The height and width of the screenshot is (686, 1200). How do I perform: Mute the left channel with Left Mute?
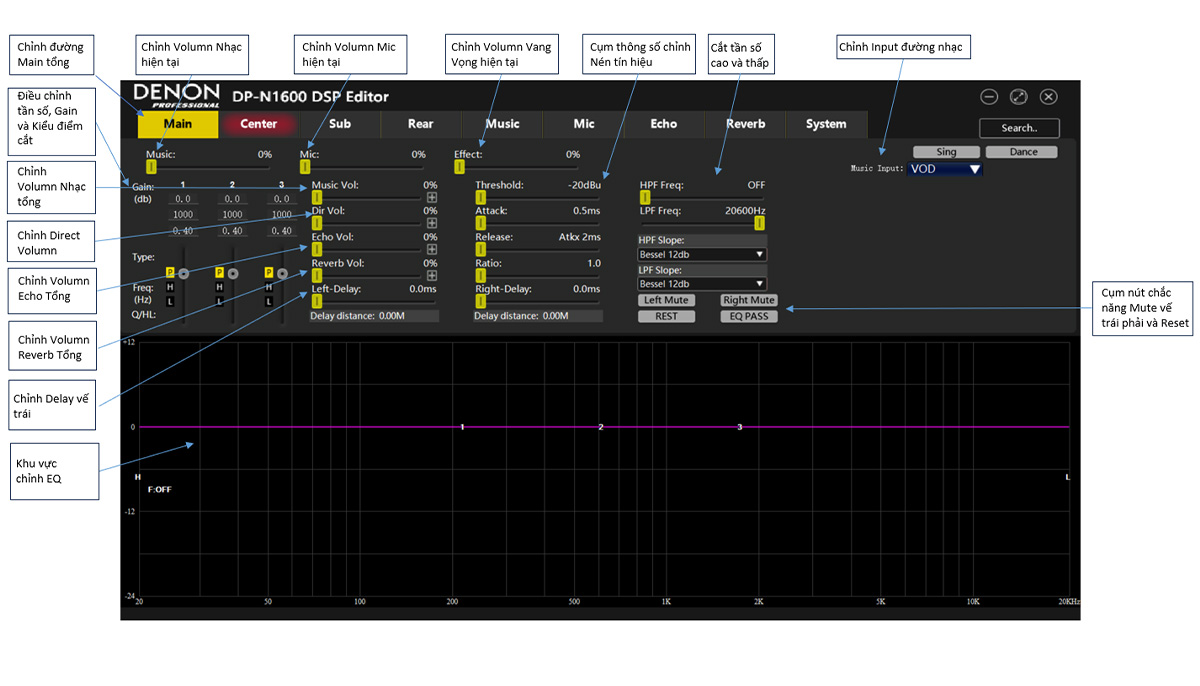click(x=666, y=300)
